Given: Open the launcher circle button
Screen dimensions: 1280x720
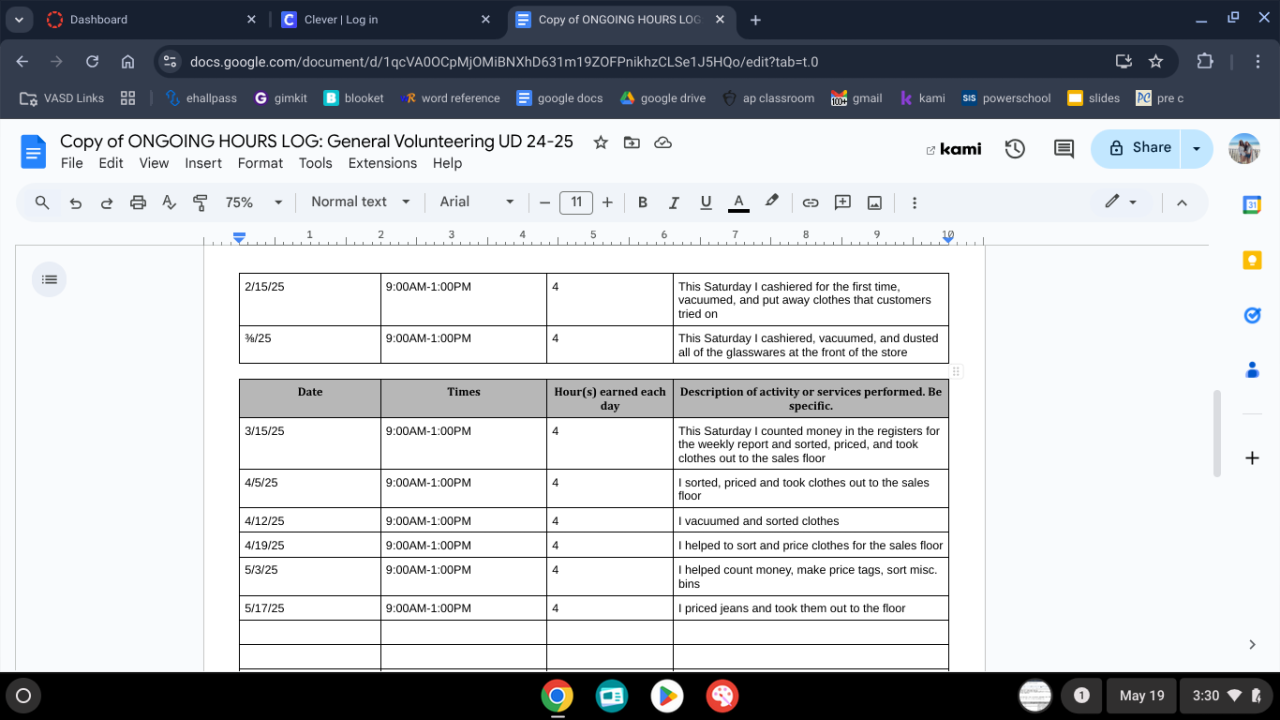Looking at the screenshot, I should [x=24, y=695].
